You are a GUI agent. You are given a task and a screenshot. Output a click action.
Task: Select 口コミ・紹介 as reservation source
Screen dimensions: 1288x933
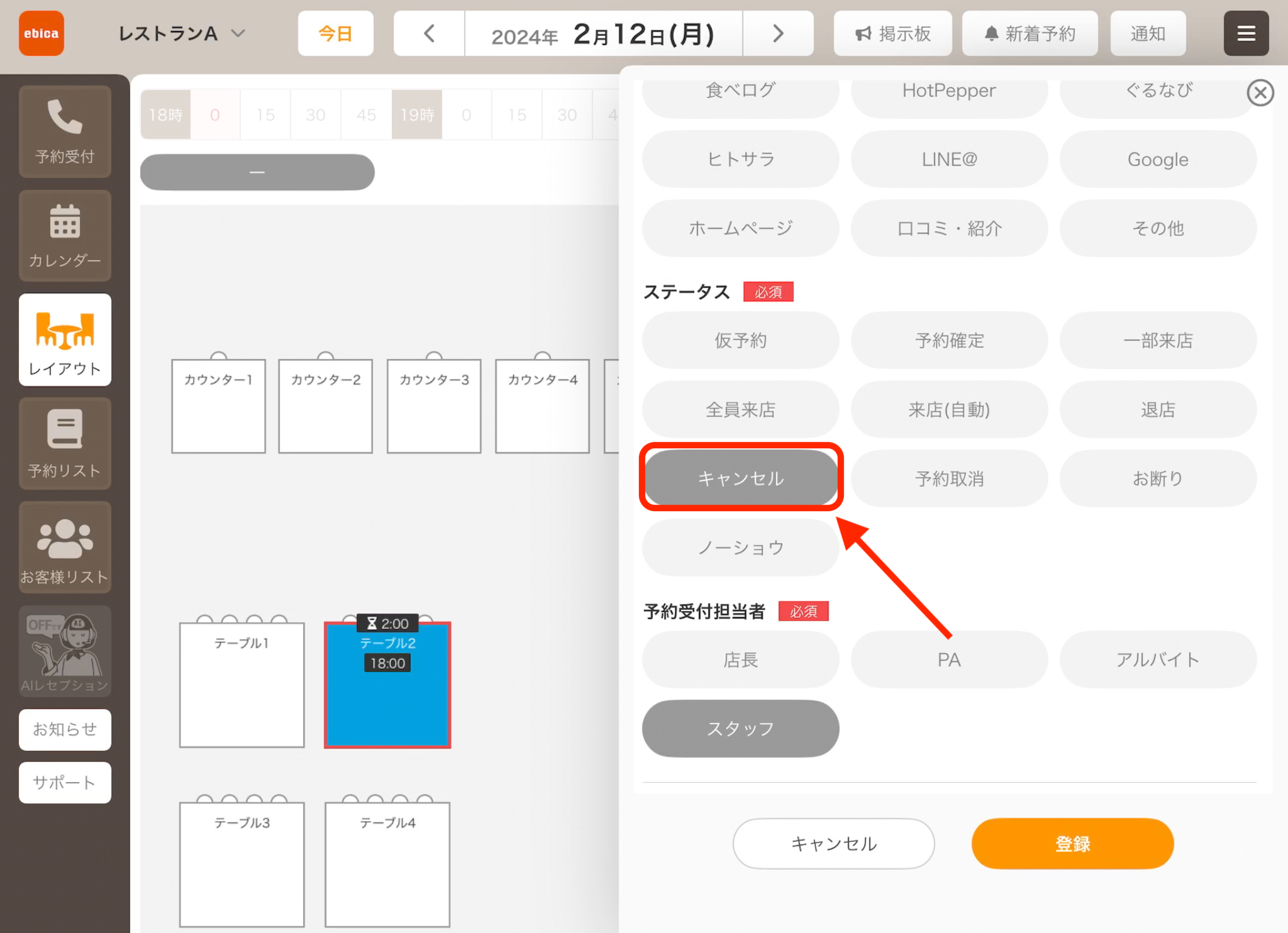point(949,228)
